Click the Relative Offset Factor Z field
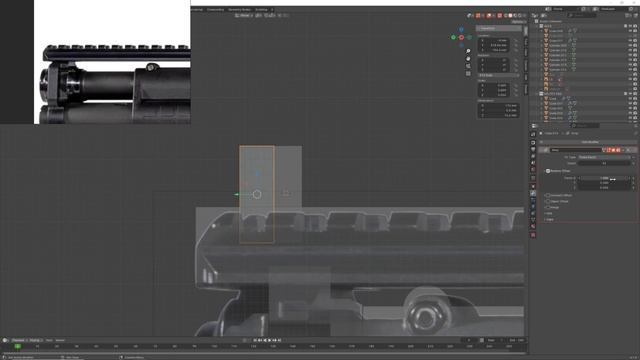 click(x=604, y=188)
